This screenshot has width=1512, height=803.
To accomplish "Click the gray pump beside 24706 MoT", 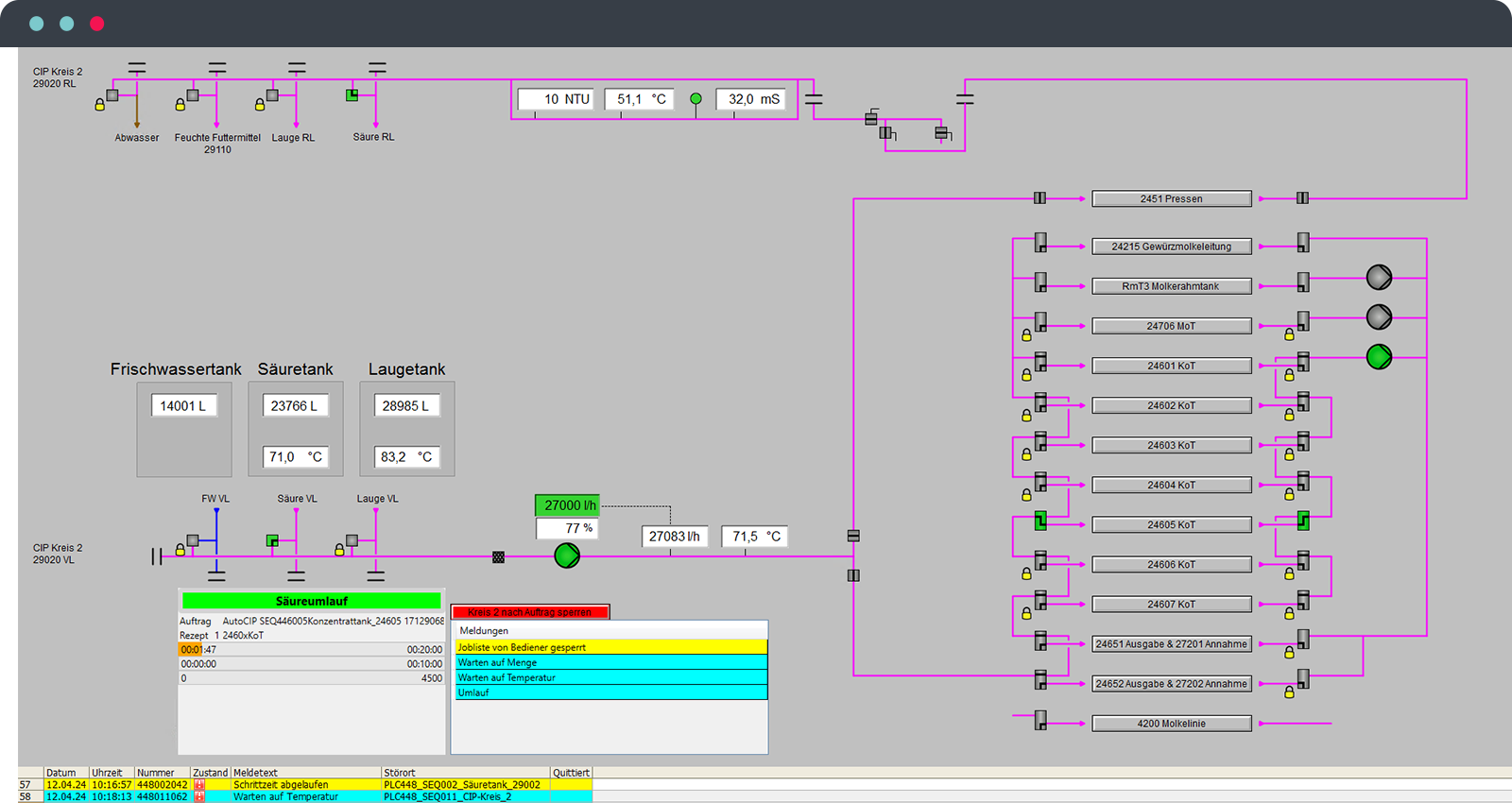I will click(1379, 316).
